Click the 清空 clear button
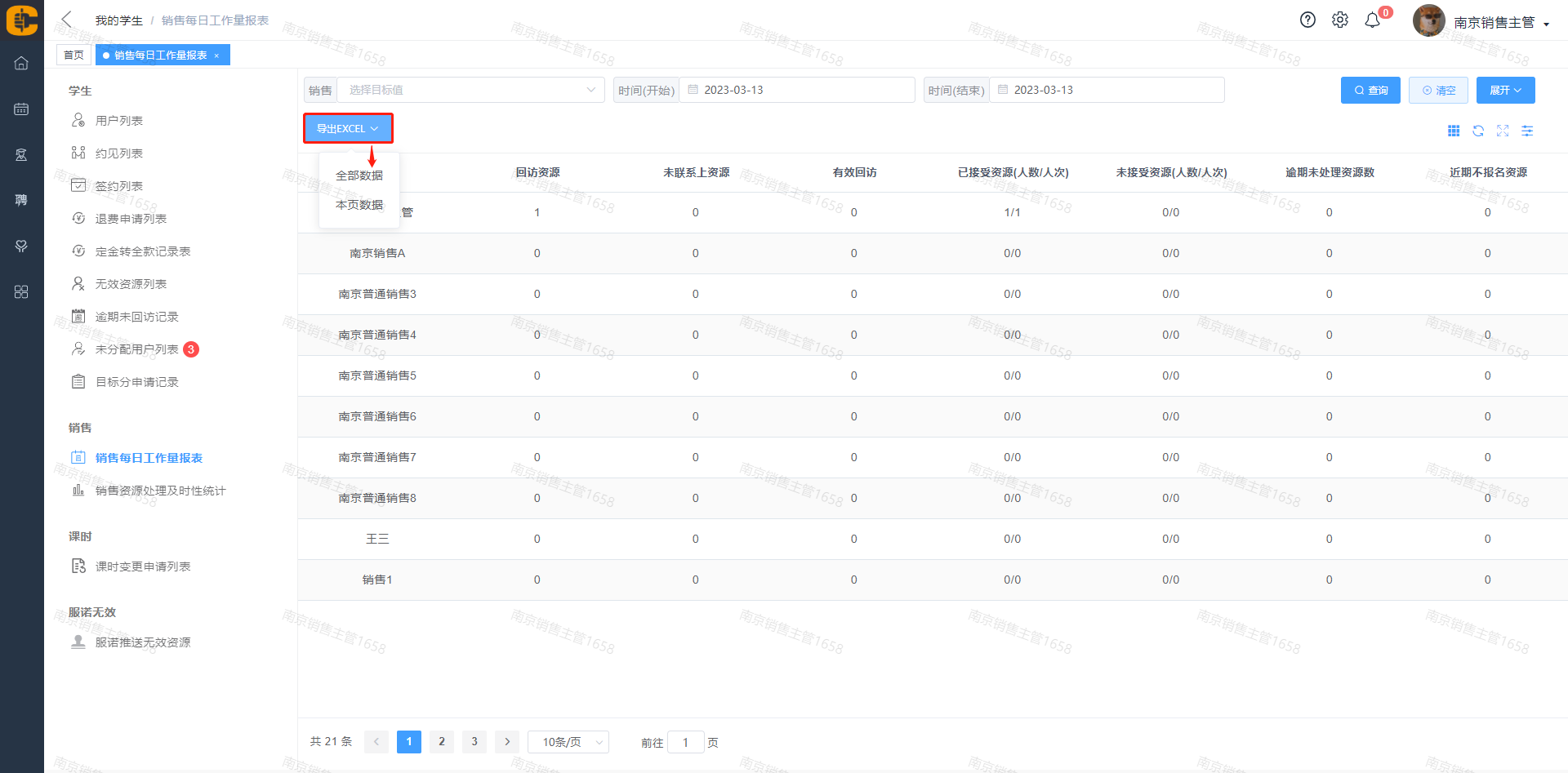1568x773 pixels. click(x=1438, y=90)
